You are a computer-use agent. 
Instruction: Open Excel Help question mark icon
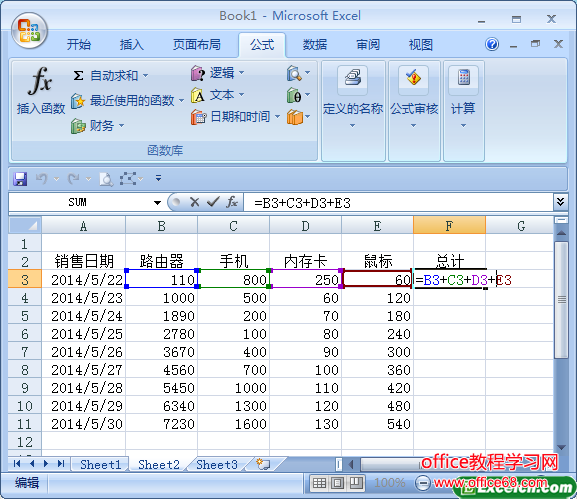point(492,45)
